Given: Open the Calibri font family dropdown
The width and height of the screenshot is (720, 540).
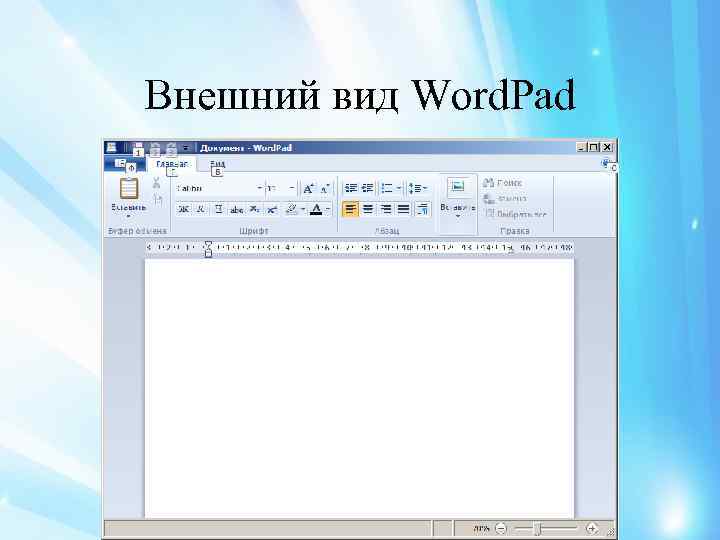Looking at the screenshot, I should [x=259, y=188].
